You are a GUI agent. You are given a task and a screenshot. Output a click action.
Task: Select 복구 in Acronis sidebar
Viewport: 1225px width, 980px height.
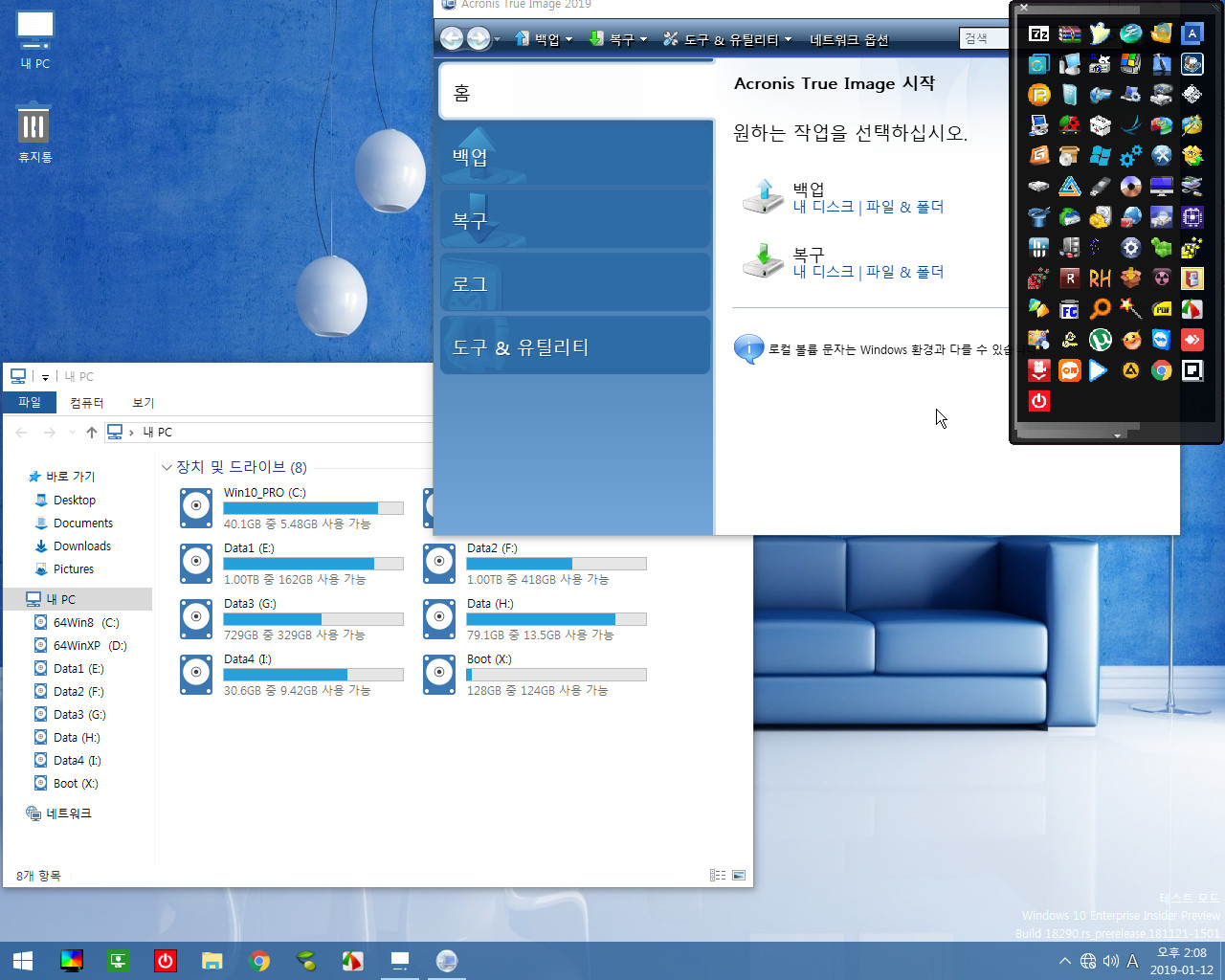(576, 220)
